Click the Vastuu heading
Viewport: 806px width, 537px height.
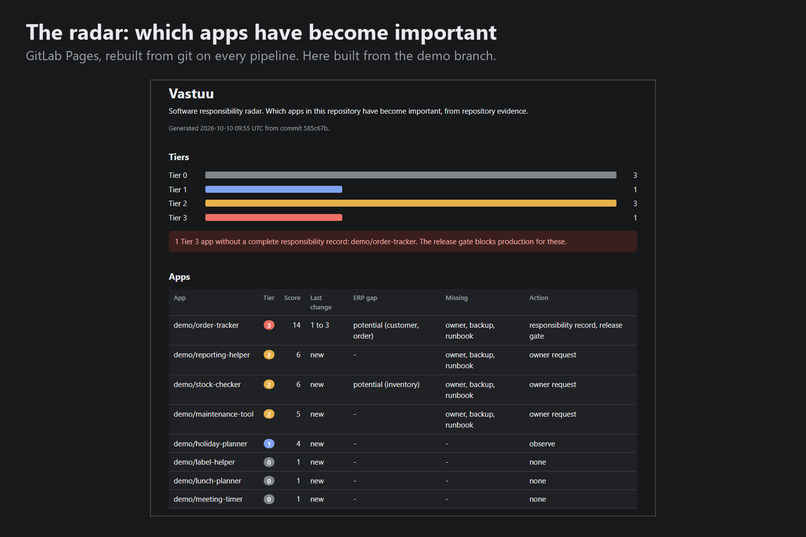191,94
